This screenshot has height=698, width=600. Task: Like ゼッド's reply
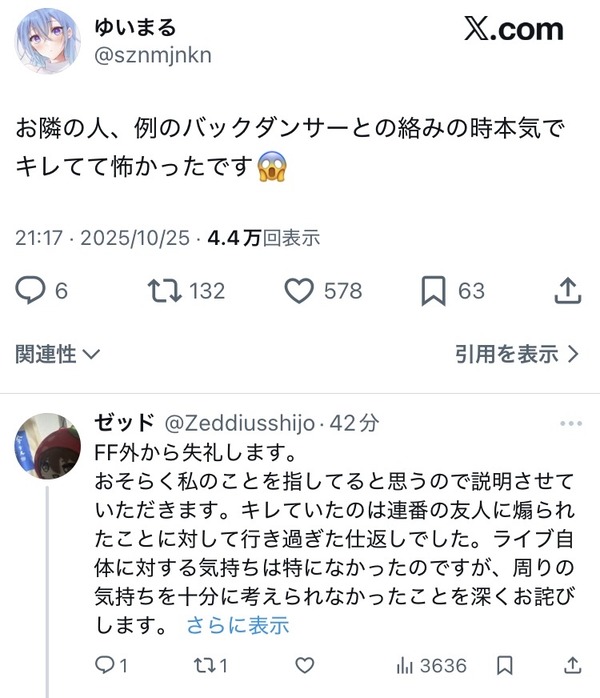[x=305, y=666]
